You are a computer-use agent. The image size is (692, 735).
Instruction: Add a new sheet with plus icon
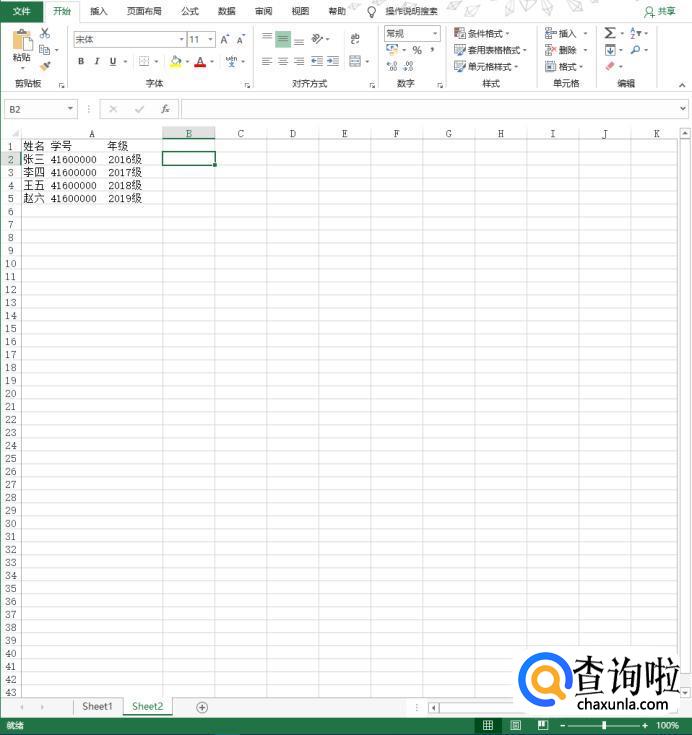coord(202,707)
